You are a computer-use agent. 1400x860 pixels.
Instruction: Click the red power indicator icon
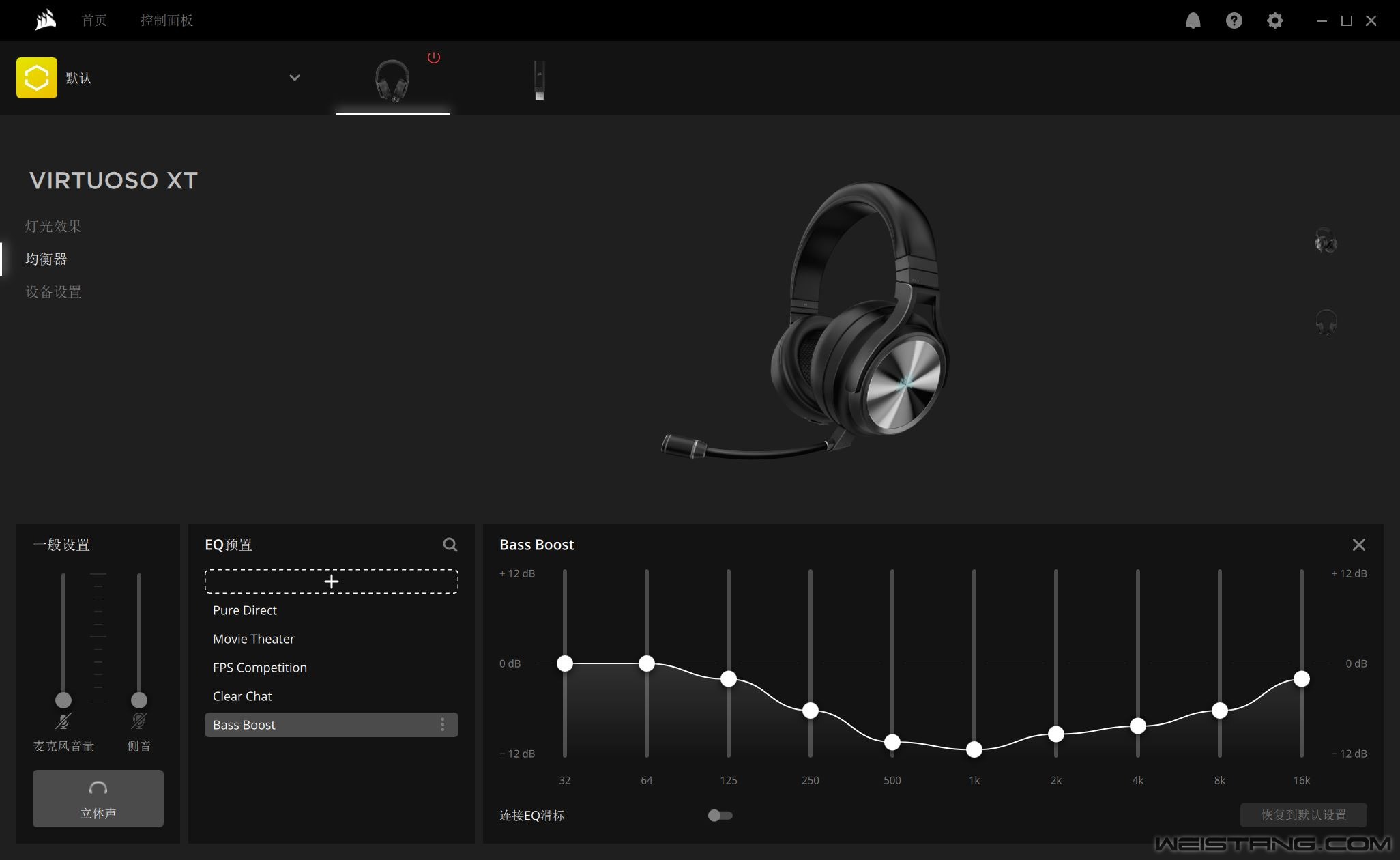pos(434,57)
